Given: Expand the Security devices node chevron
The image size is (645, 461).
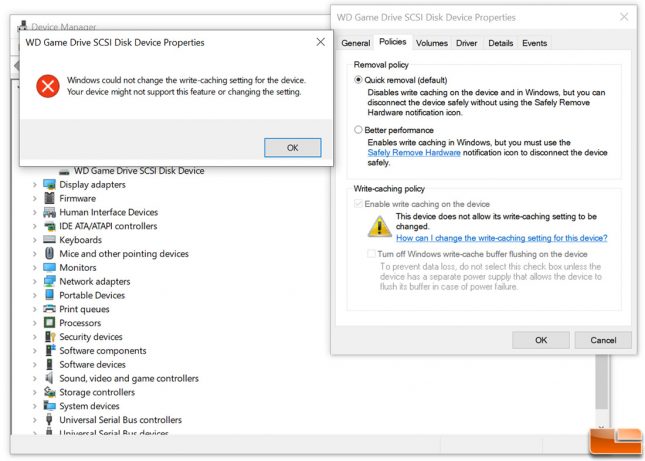Looking at the screenshot, I should 35,337.
